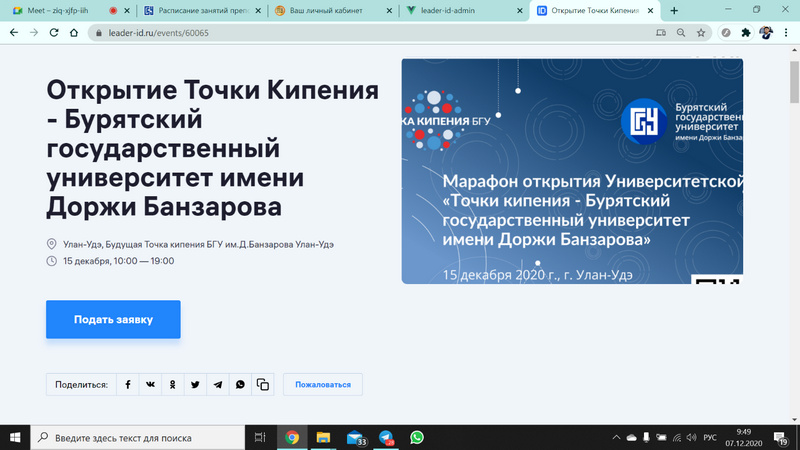Open WhatsApp from the Windows taskbar

coord(417,438)
